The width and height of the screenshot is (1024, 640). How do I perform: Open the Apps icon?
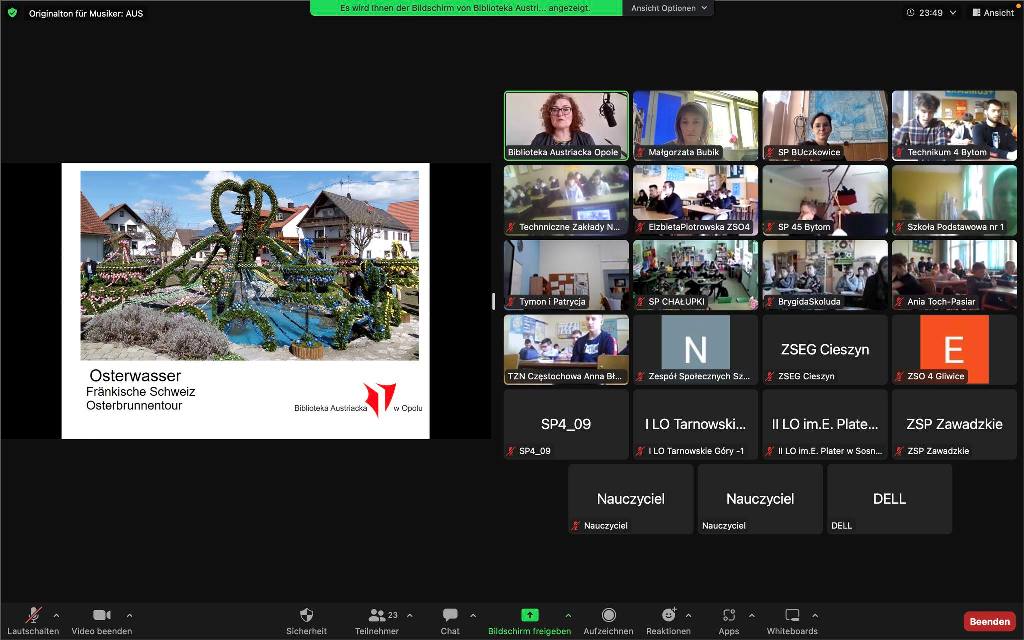tap(728, 615)
